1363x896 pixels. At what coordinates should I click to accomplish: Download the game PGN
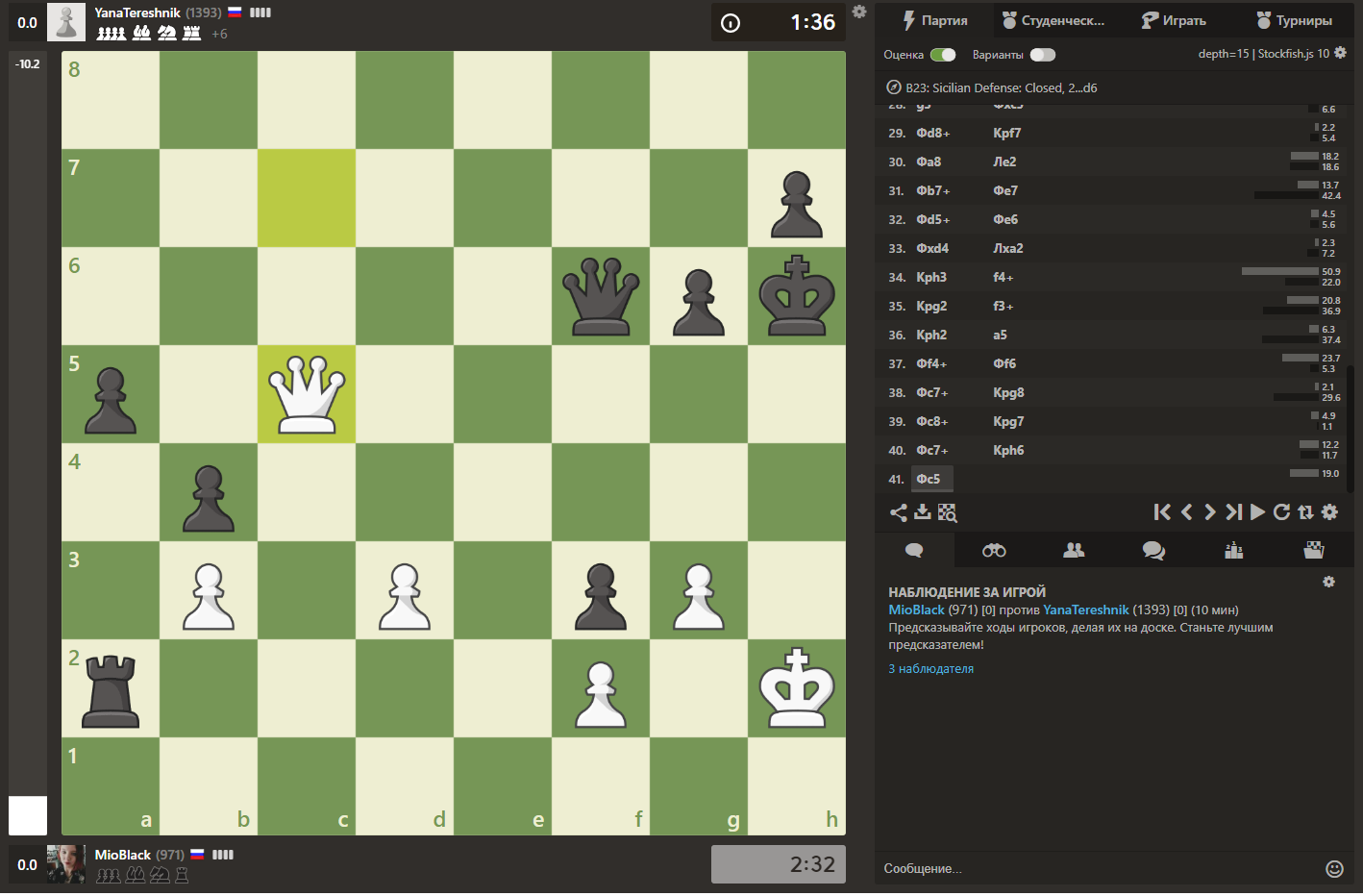coord(923,512)
